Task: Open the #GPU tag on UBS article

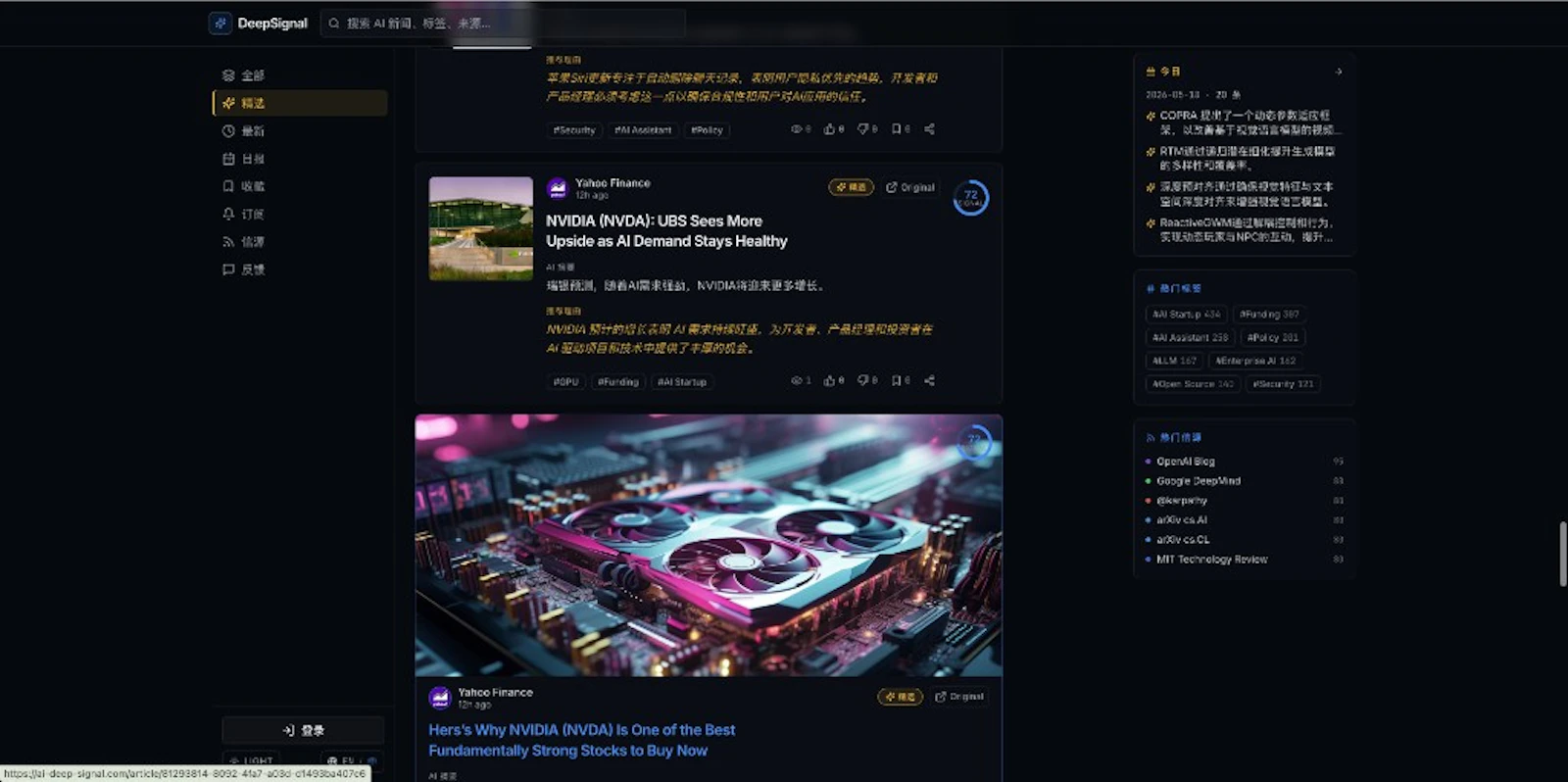Action: click(x=565, y=382)
